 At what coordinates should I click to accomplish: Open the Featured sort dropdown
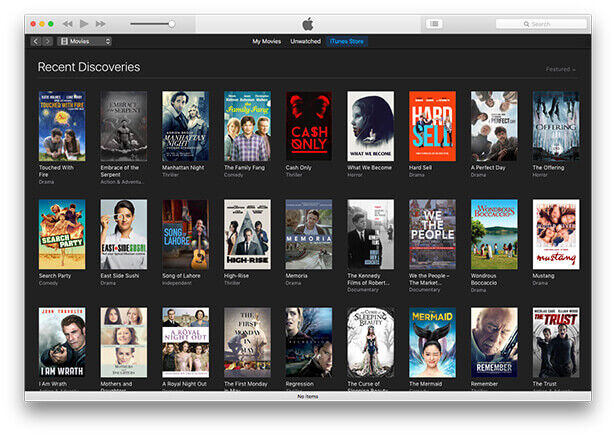pos(561,69)
